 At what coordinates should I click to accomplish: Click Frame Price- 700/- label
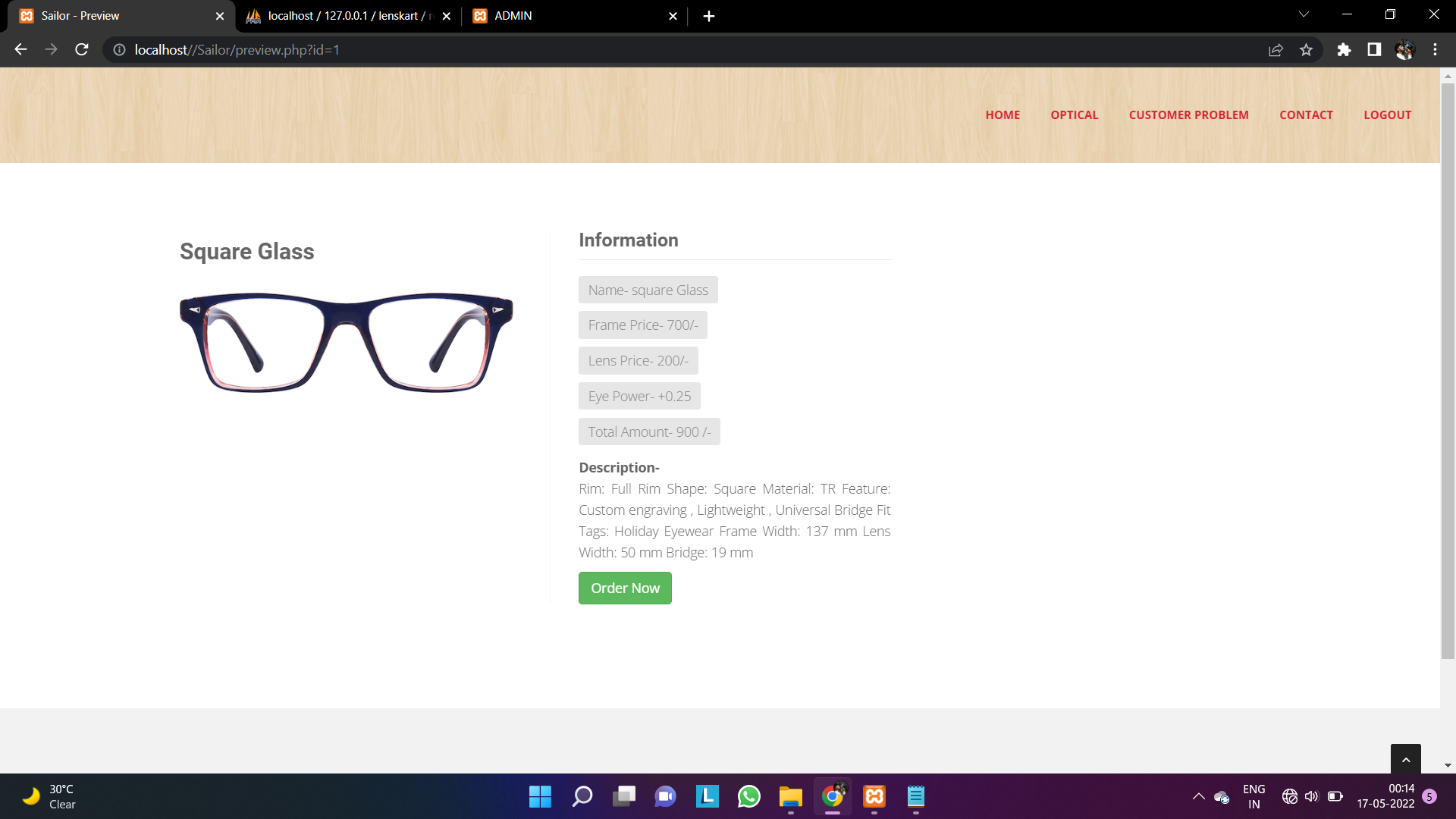643,325
